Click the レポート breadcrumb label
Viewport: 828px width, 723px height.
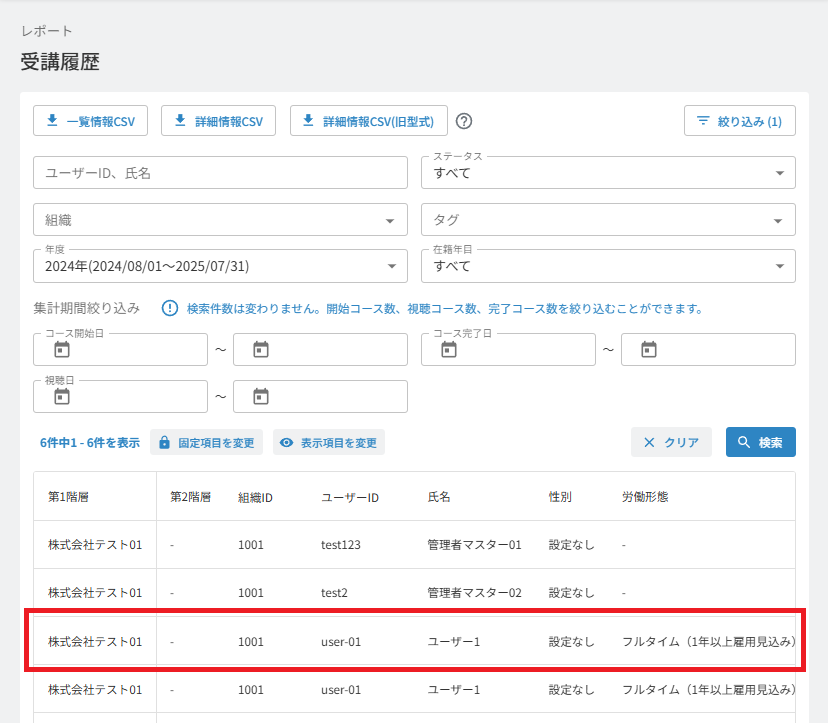point(46,31)
